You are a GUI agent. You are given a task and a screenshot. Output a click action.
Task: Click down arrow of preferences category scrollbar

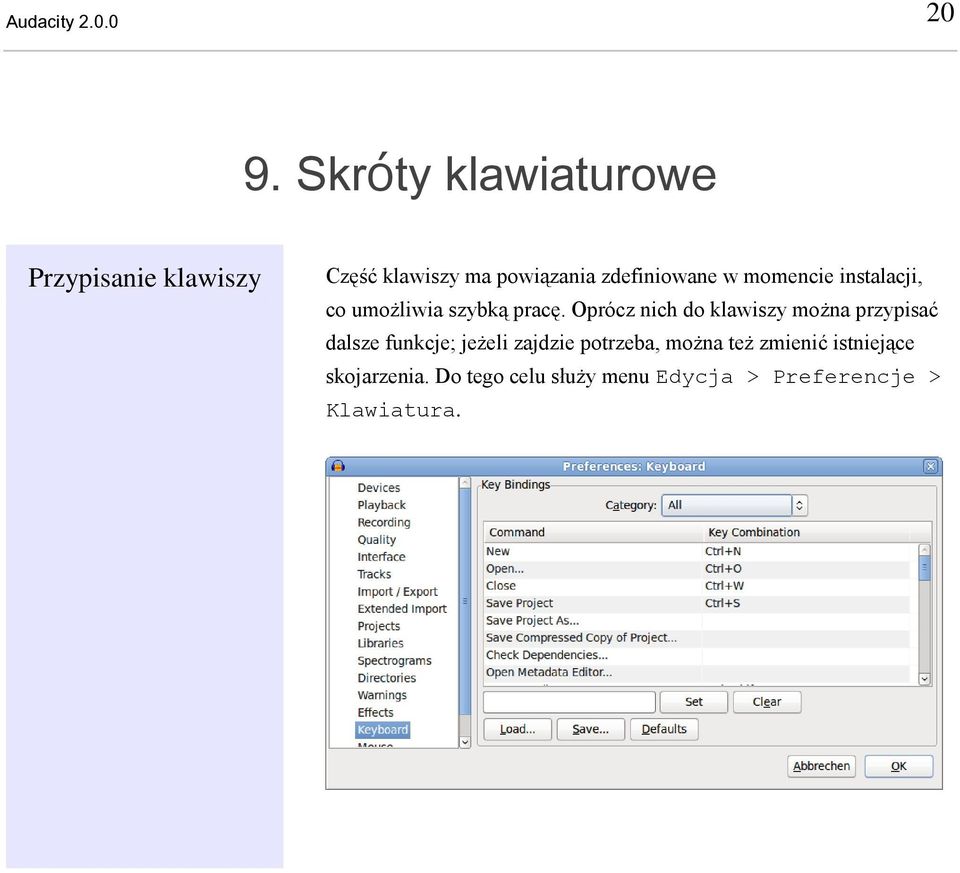465,742
